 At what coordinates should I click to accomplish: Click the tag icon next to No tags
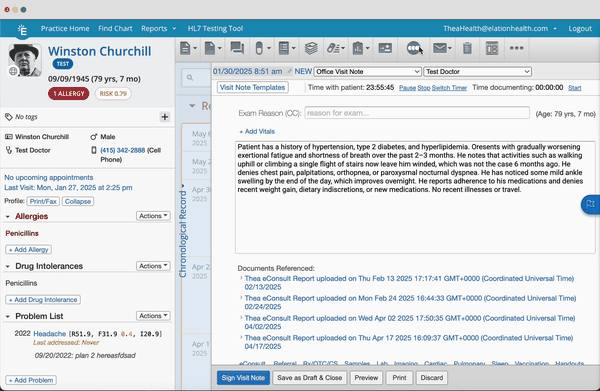point(8,117)
